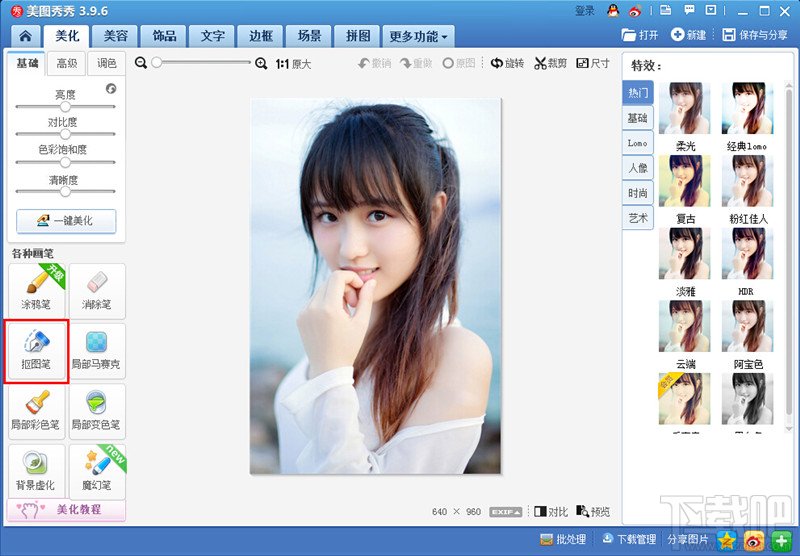Screen dimensions: 800x556
Task: Select the 基础 adjustments sub-tab
Action: pyautogui.click(x=27, y=63)
